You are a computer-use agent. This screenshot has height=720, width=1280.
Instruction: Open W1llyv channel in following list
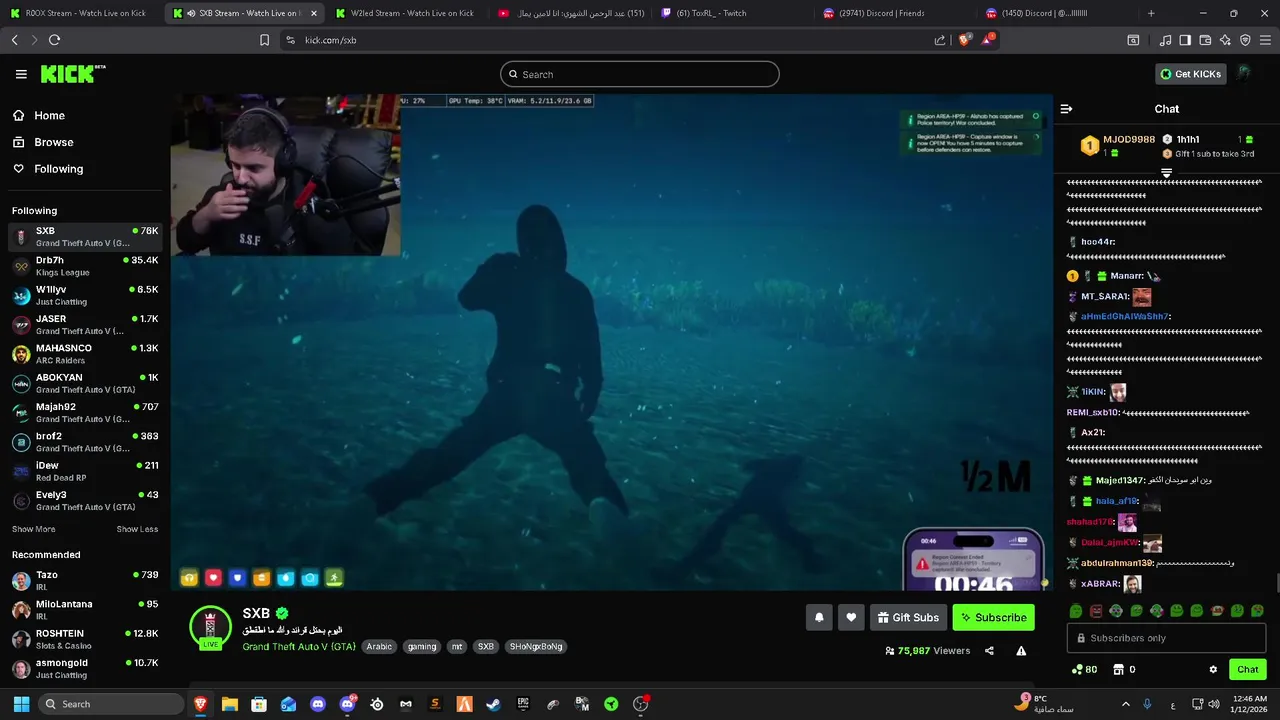85,295
